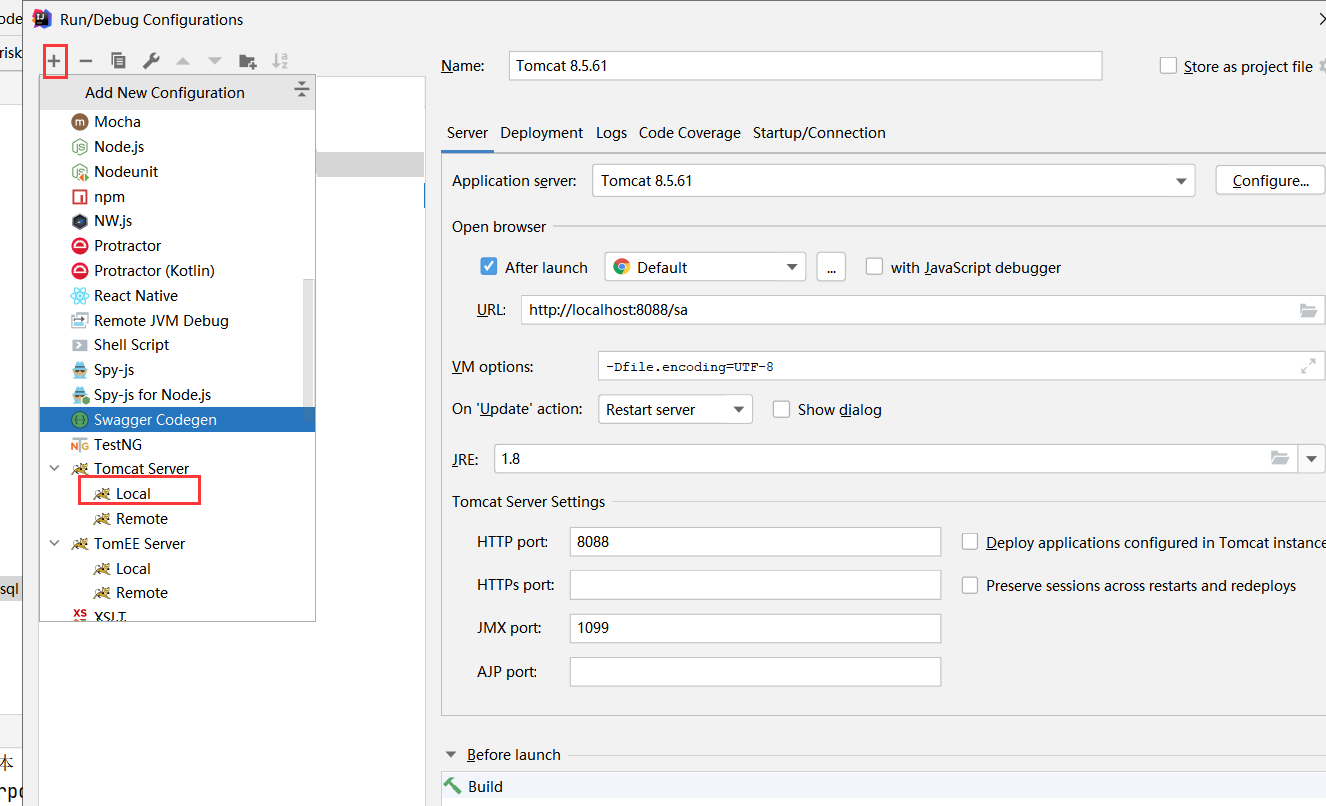The height and width of the screenshot is (806, 1326).
Task: Check Preserve sessions across restarts and redeploys
Action: point(970,585)
